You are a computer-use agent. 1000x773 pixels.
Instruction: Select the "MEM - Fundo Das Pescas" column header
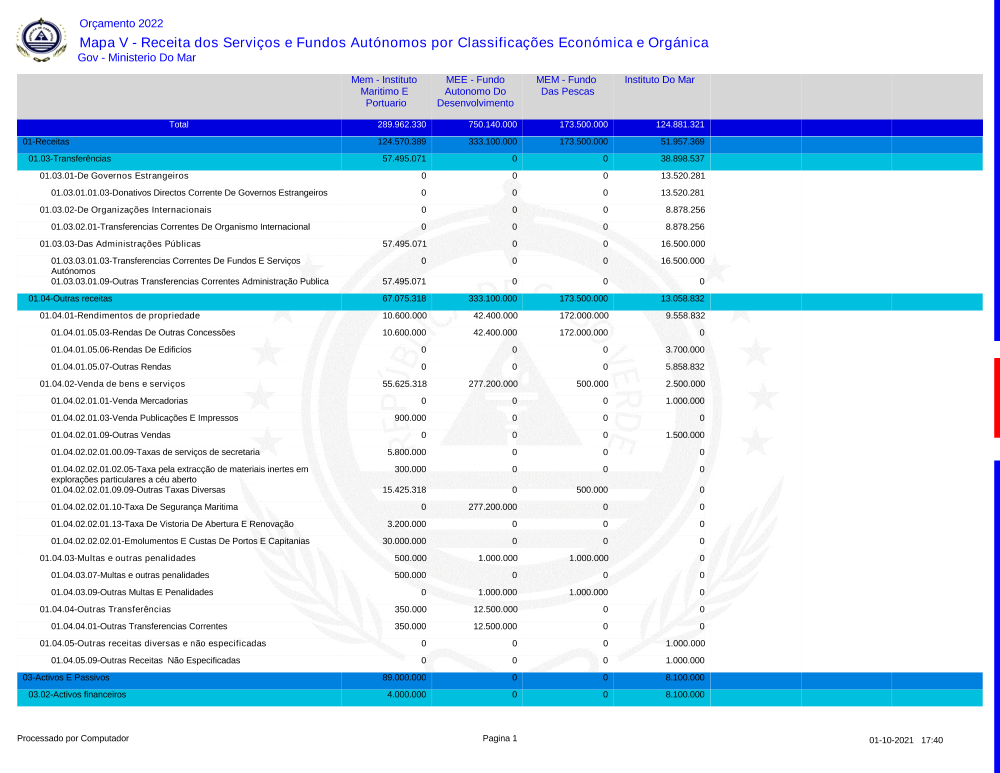(566, 85)
